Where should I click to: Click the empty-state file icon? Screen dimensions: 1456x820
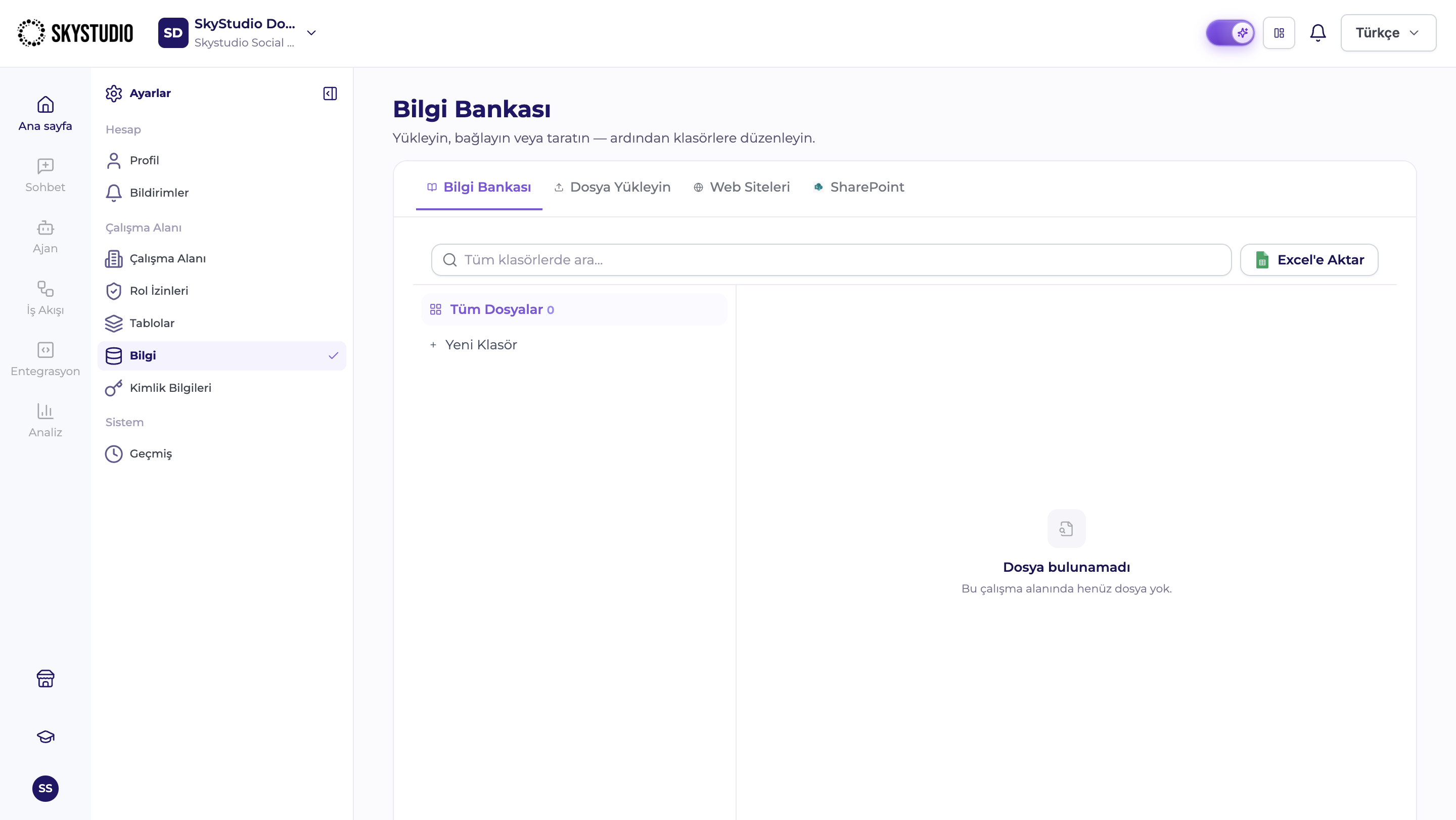[1066, 528]
